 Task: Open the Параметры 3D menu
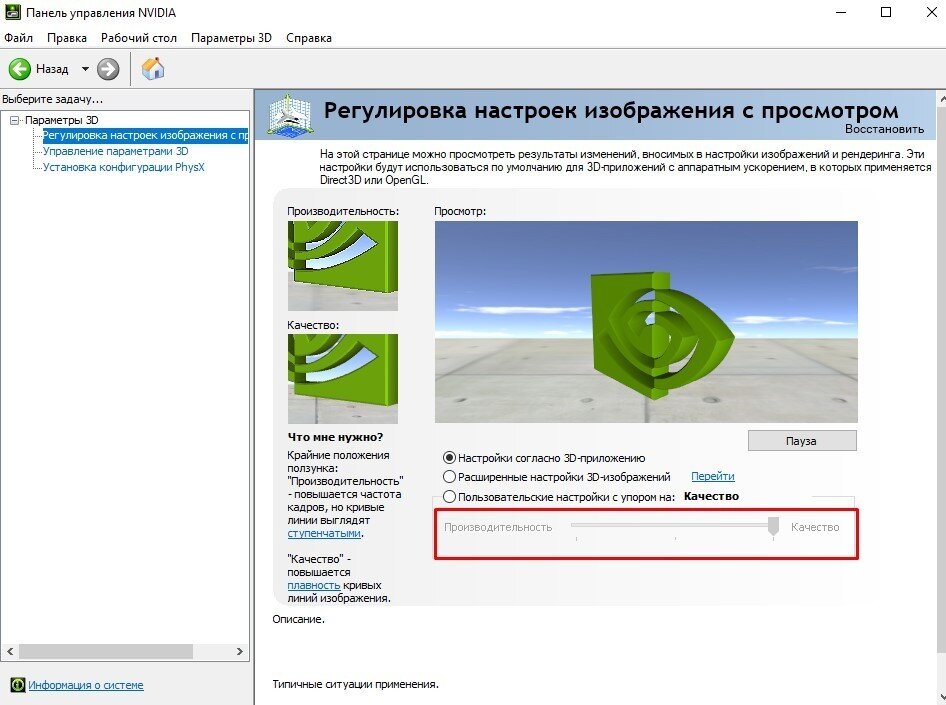(231, 37)
